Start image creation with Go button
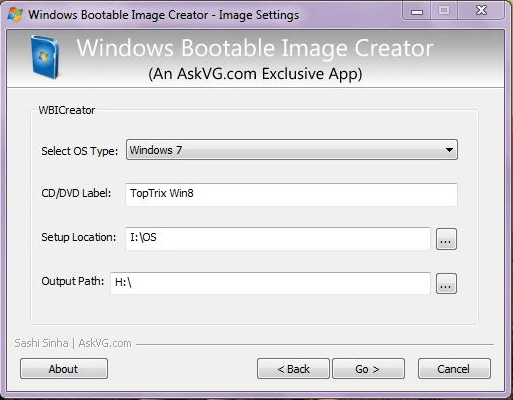Screen dimensions: 513x400 (368, 369)
